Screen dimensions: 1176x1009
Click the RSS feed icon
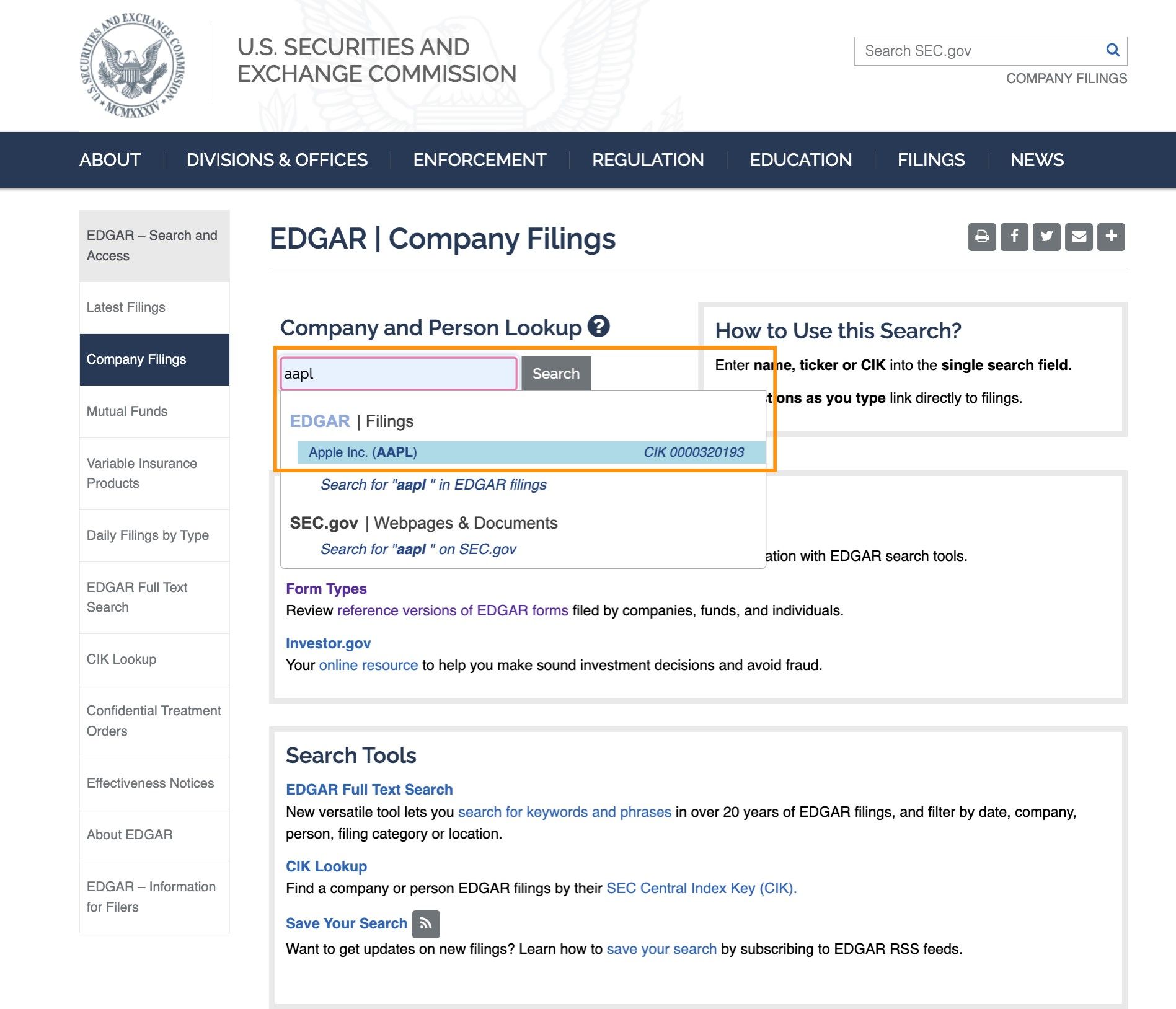pyautogui.click(x=426, y=923)
